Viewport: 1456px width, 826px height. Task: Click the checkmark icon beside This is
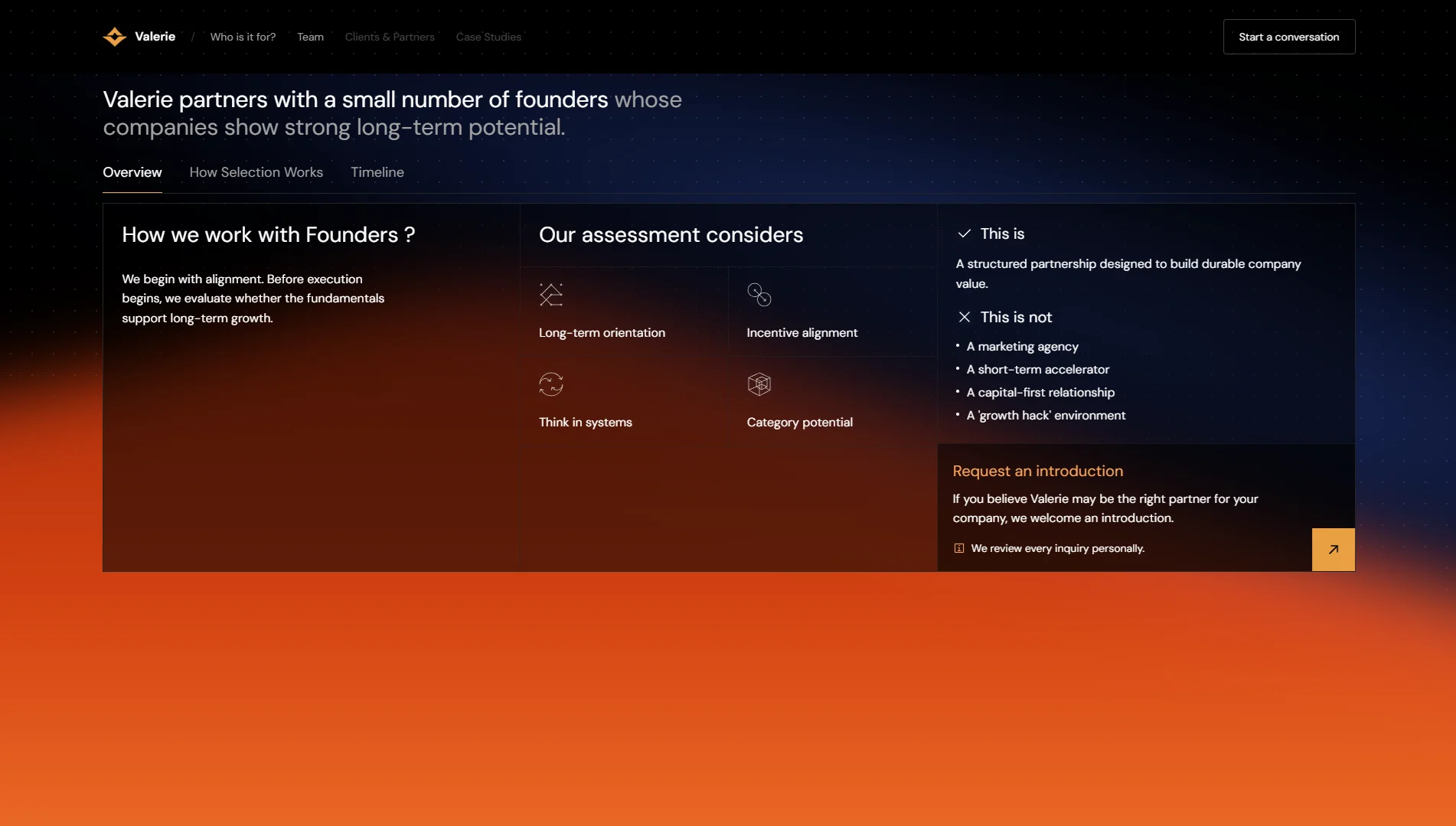(965, 233)
